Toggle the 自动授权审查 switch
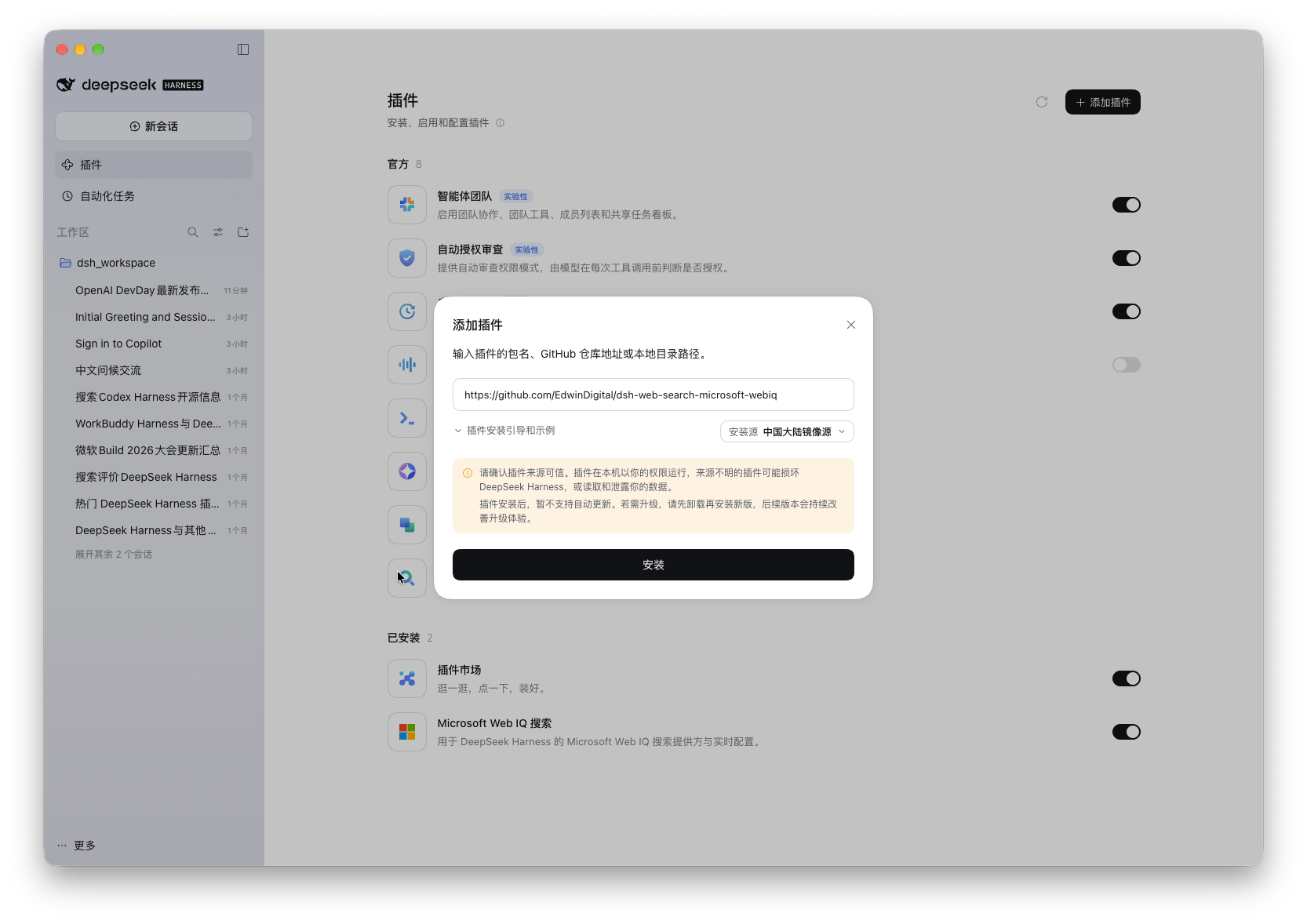1307x924 pixels. click(x=1127, y=258)
